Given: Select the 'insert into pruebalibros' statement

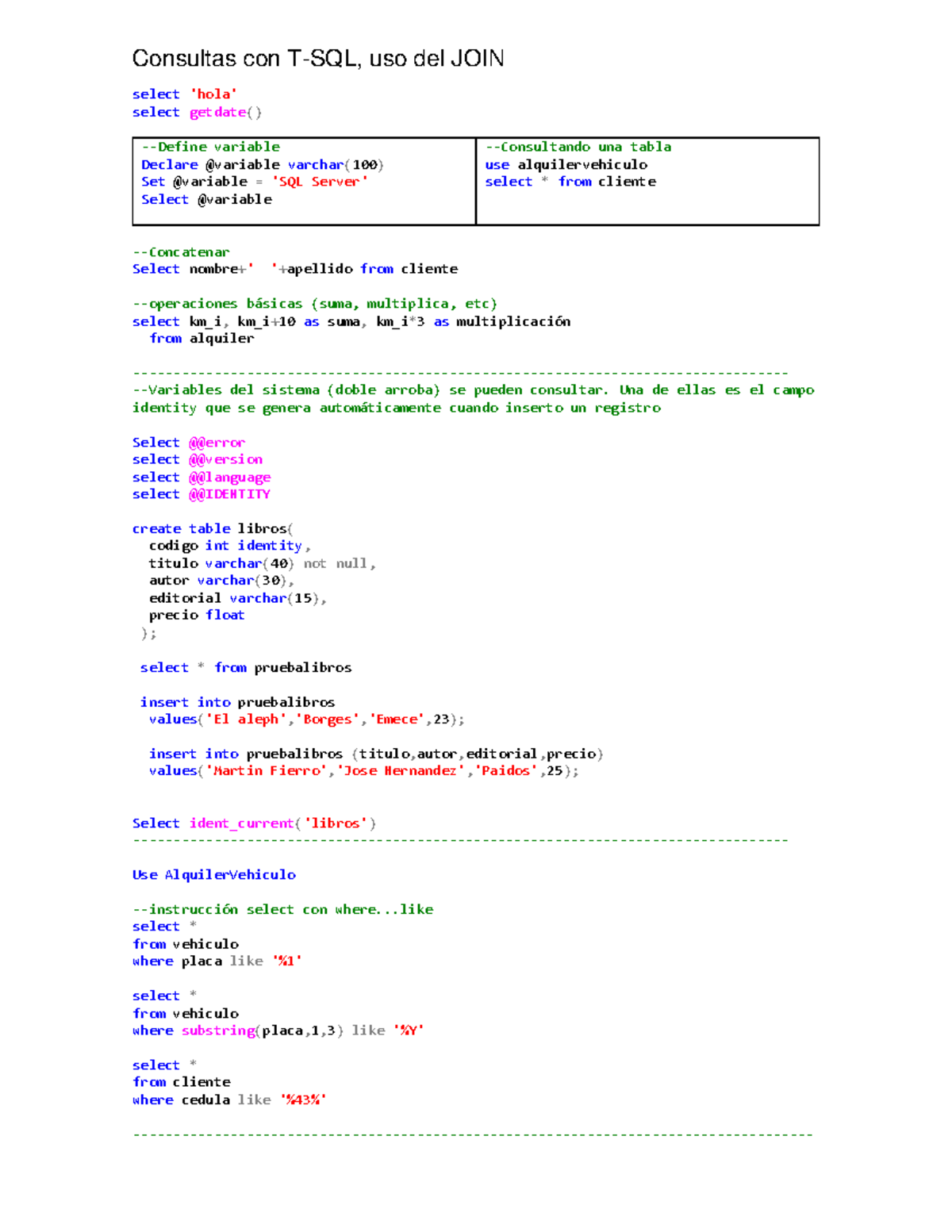Looking at the screenshot, I should coord(238,702).
